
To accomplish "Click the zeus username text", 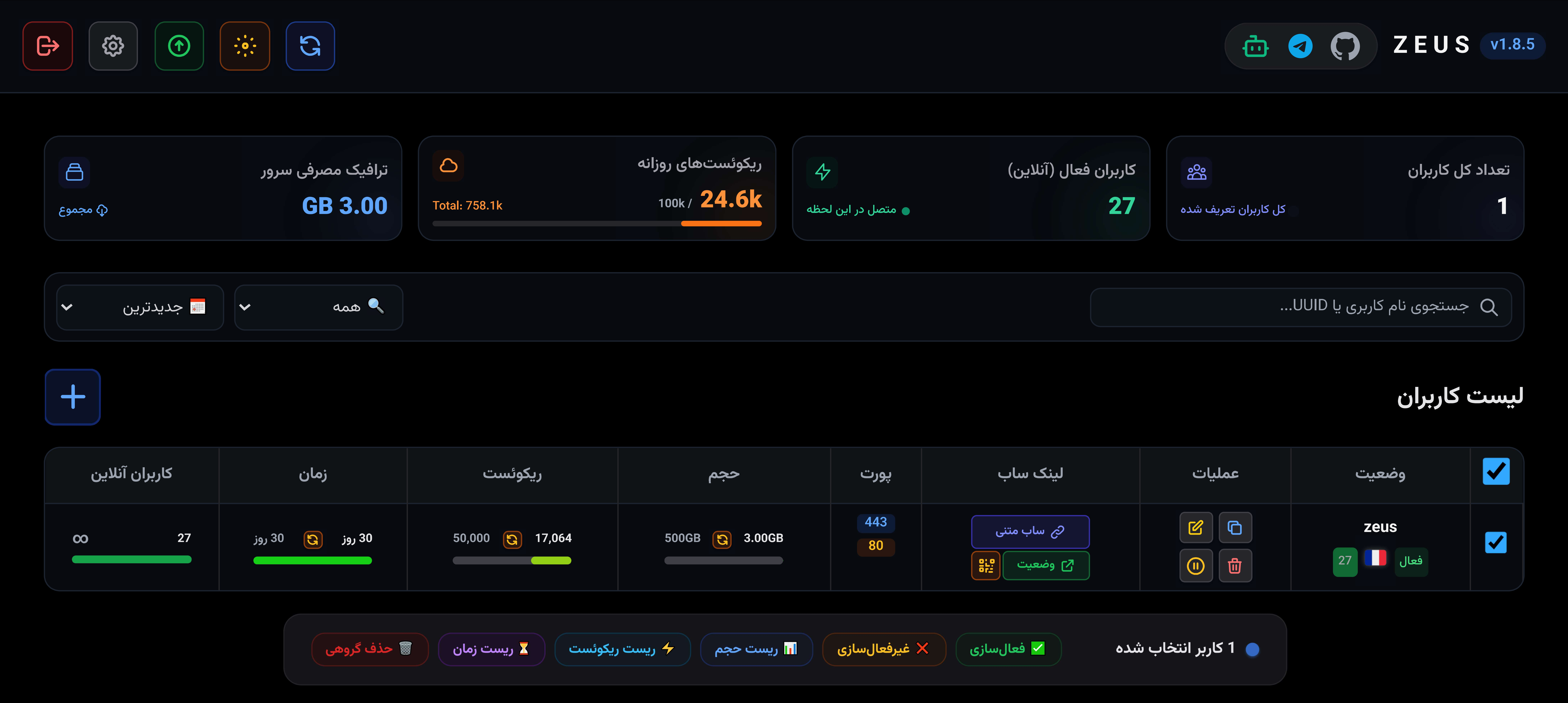I will (1380, 527).
